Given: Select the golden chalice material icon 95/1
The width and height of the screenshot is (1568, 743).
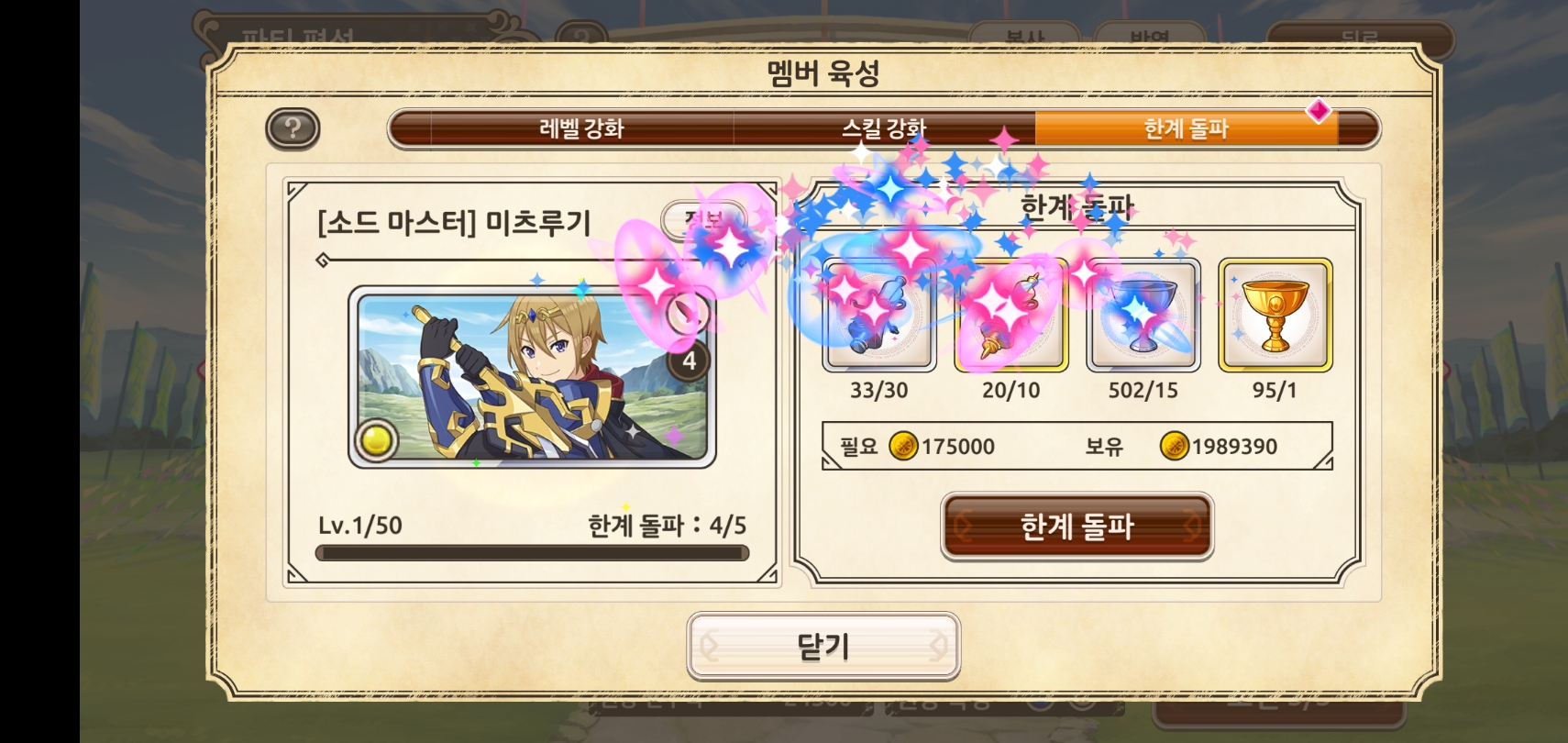Looking at the screenshot, I should (x=1275, y=316).
